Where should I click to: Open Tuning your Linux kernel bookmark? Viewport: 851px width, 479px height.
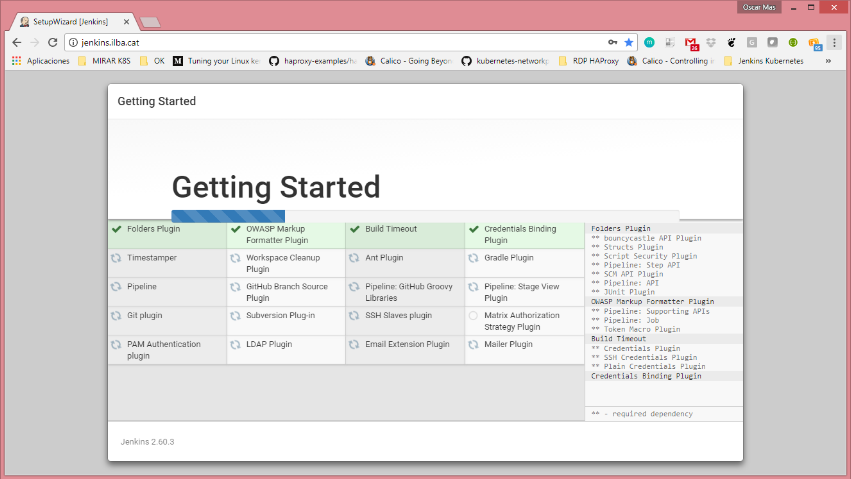(x=217, y=61)
